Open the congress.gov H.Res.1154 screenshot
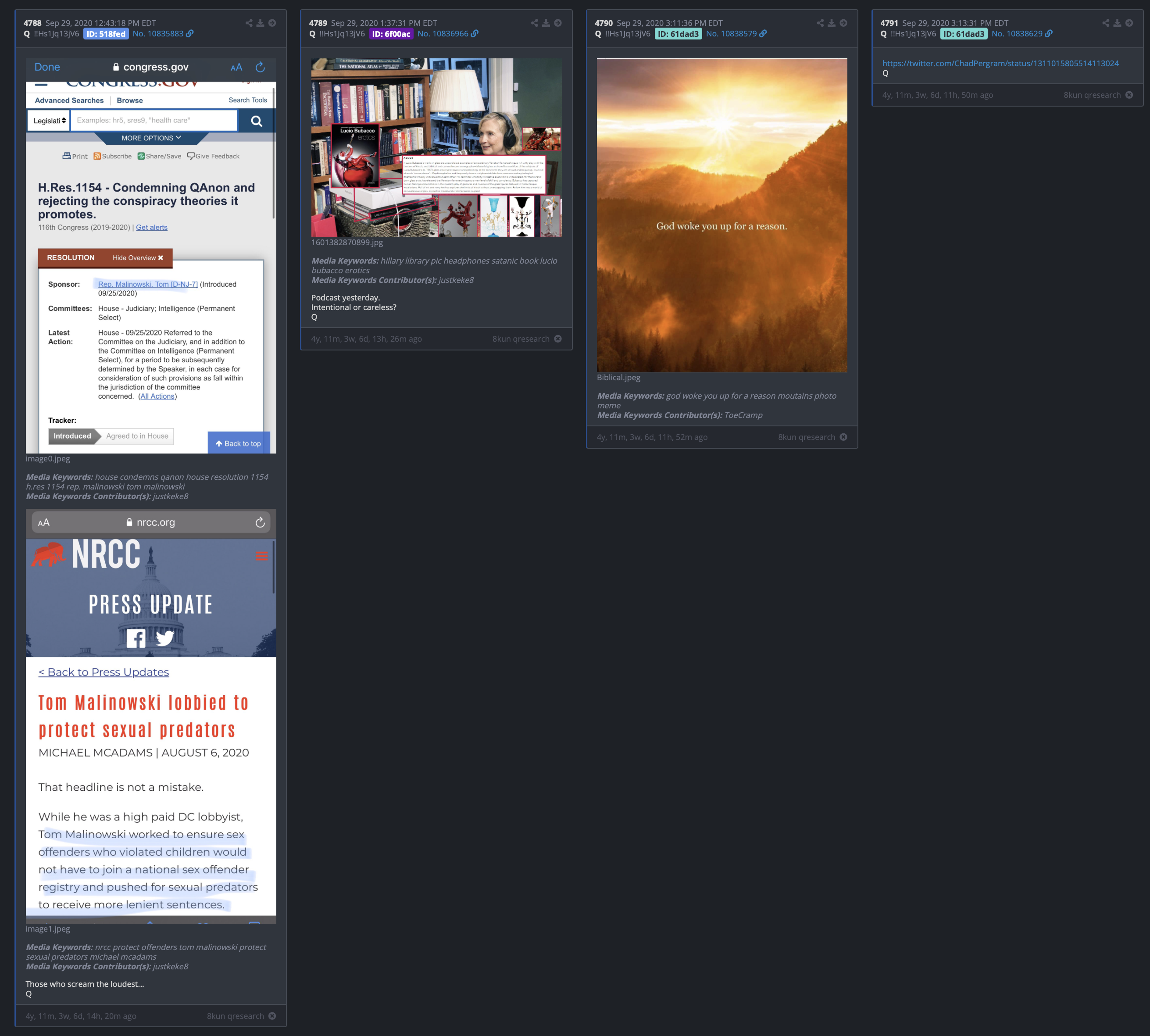The width and height of the screenshot is (1150, 1036). 151,256
